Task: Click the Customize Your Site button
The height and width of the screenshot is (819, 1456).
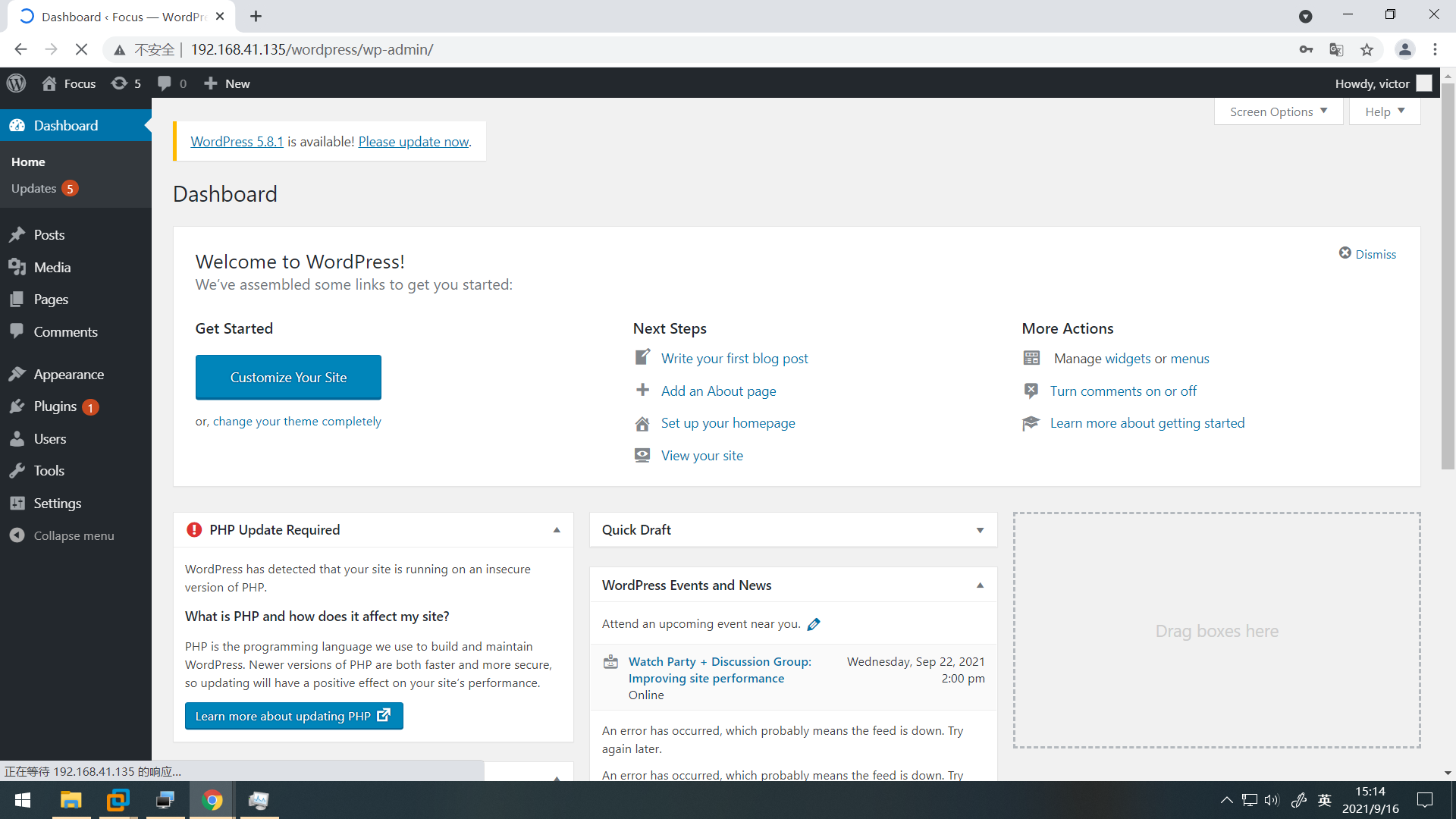Action: coord(288,377)
